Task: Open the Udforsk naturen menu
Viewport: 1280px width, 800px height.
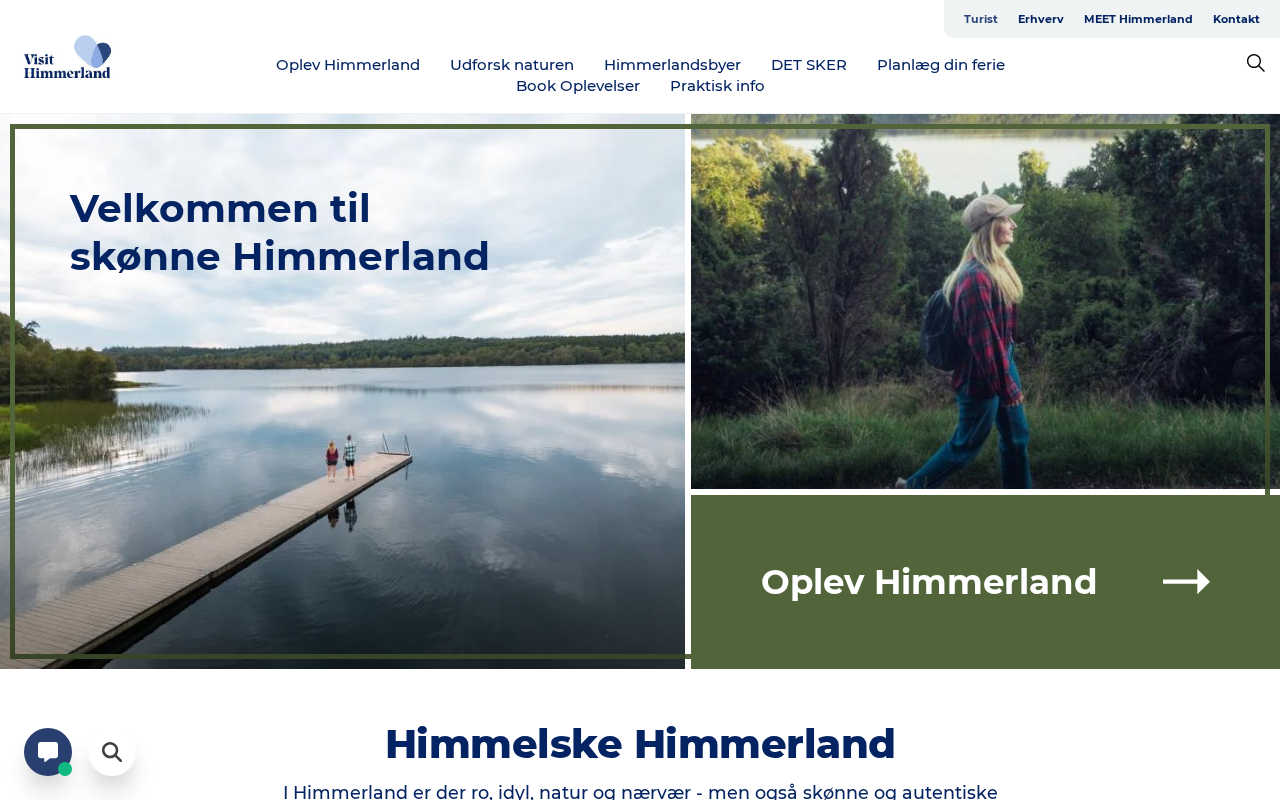Action: point(512,65)
